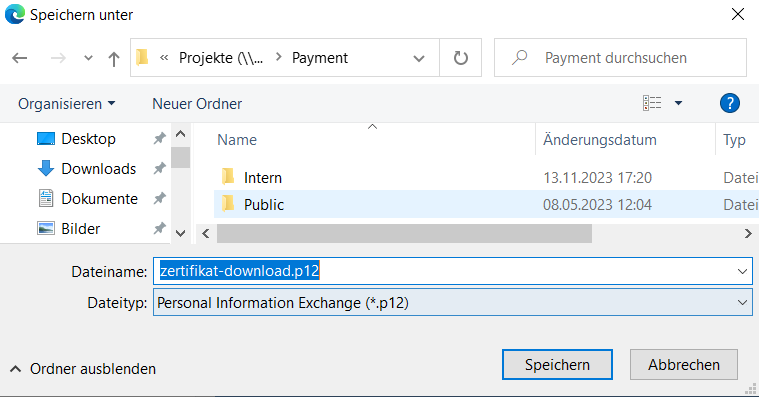Refresh the Payment folder view
Image resolution: width=759 pixels, height=397 pixels.
pos(460,58)
